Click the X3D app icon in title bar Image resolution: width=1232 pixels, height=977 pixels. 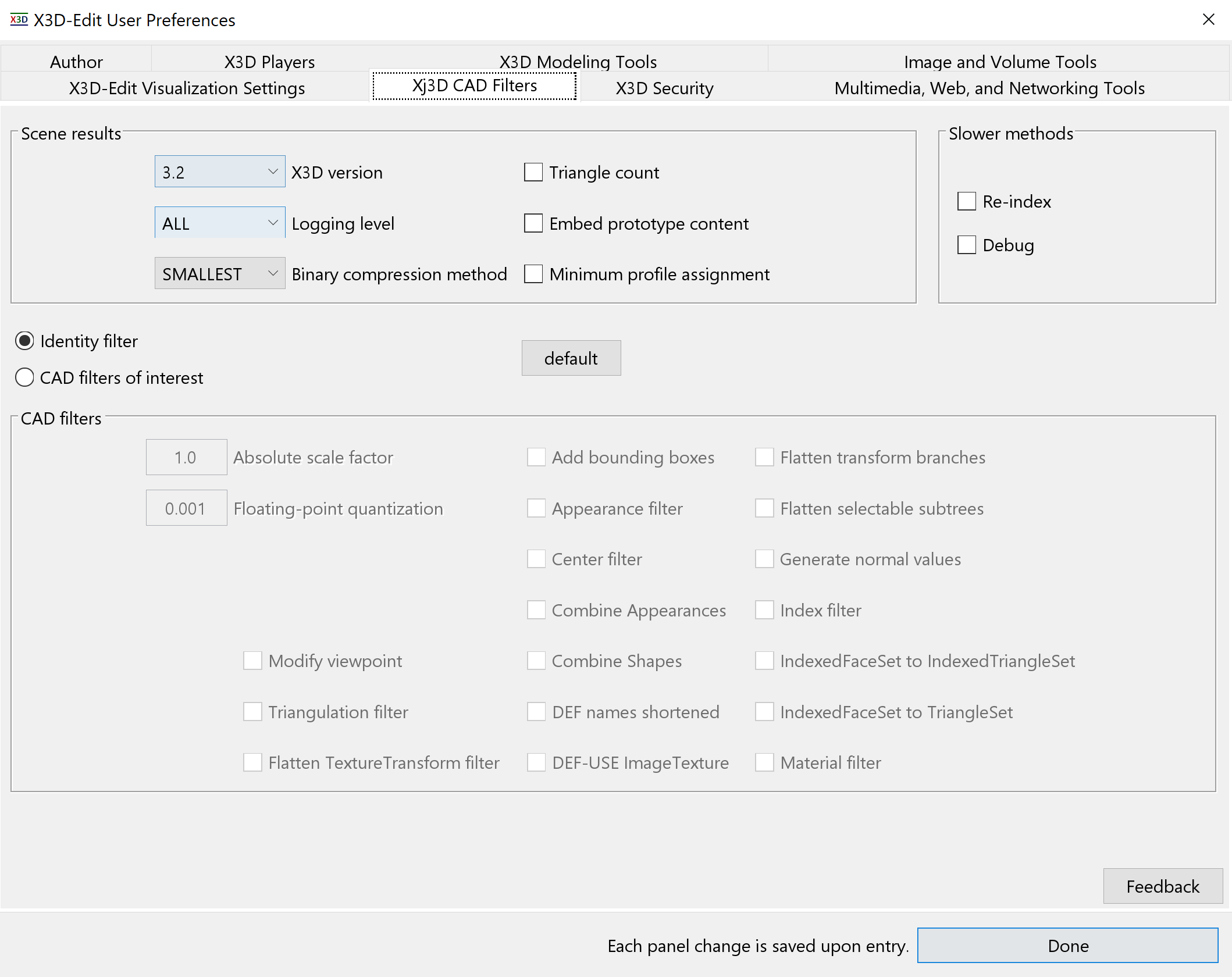pyautogui.click(x=19, y=20)
